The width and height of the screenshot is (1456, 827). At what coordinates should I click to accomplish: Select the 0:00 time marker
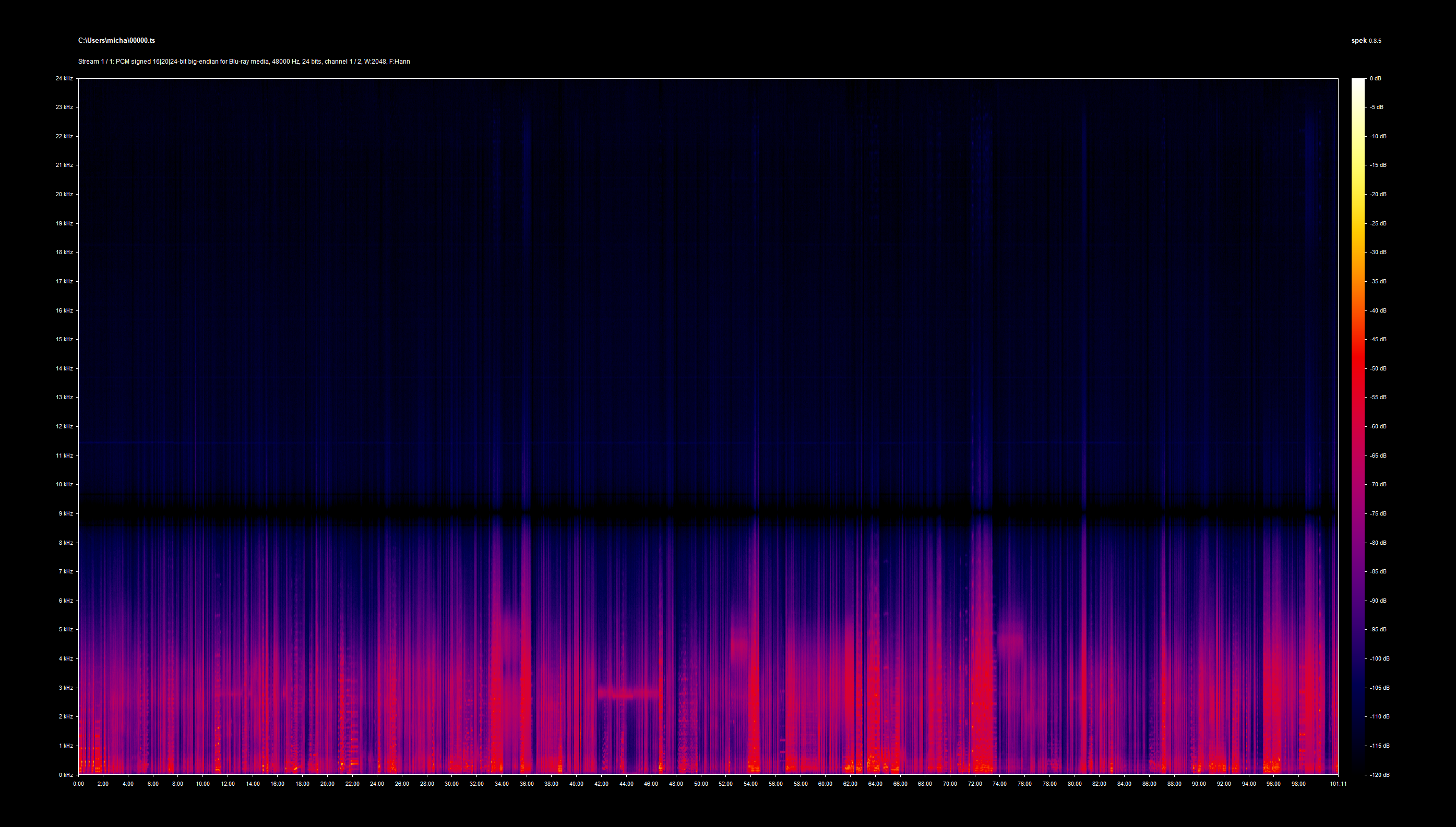click(78, 784)
